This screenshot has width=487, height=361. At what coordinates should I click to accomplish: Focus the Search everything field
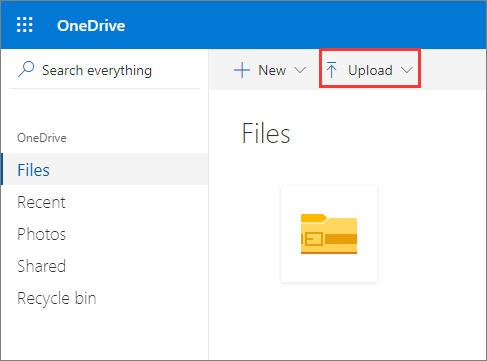pyautogui.click(x=105, y=70)
